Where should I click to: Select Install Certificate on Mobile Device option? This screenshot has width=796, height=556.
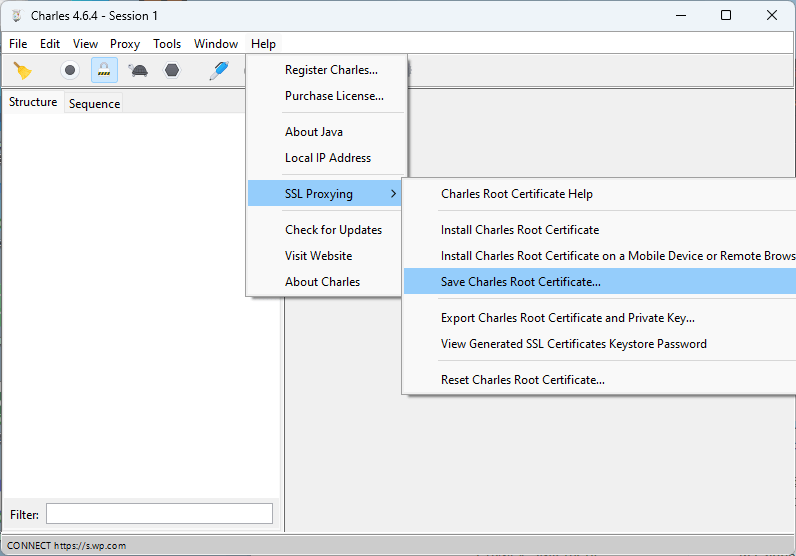point(600,255)
